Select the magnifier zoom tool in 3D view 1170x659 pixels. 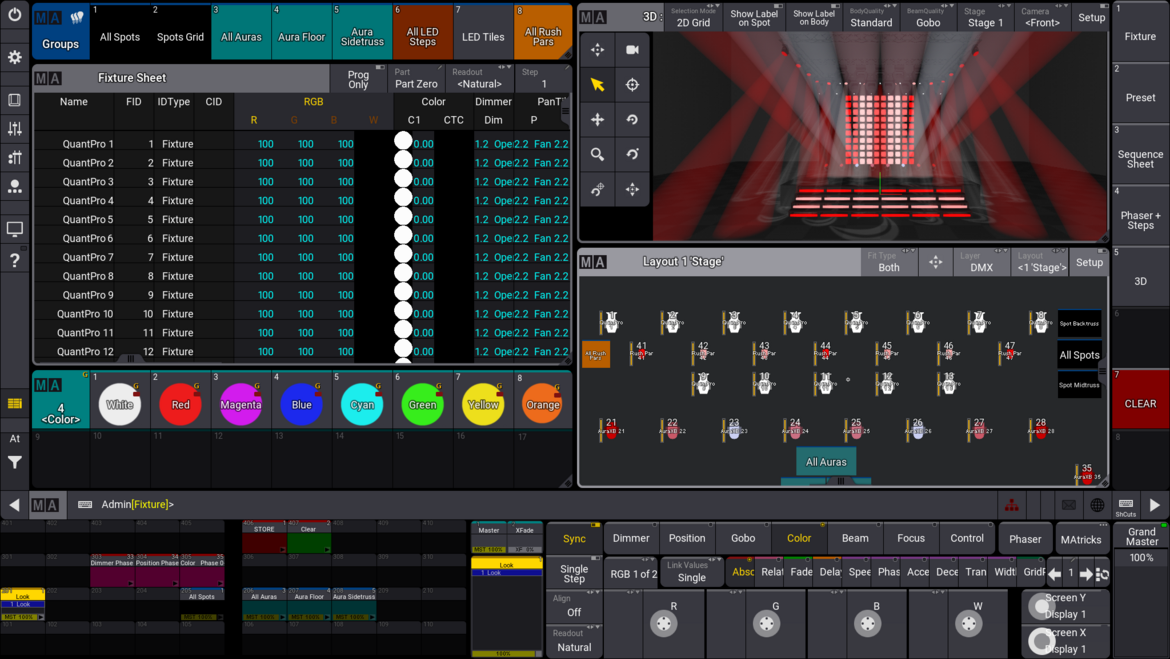point(598,154)
